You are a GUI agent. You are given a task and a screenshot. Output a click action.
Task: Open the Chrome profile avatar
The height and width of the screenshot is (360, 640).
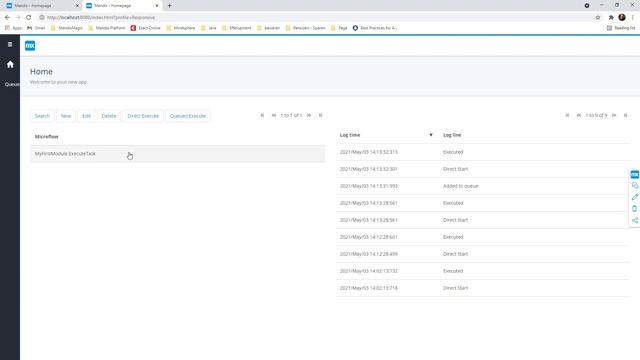click(622, 17)
